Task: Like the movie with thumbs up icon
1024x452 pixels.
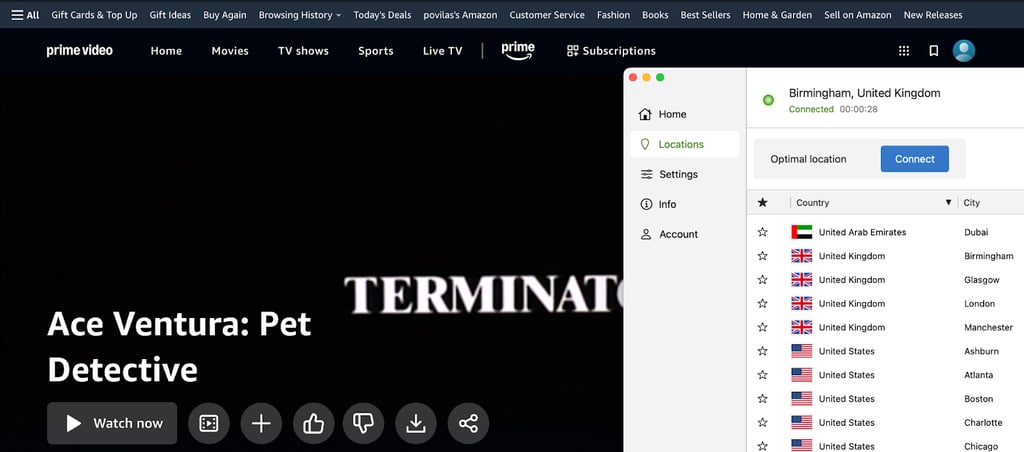Action: pyautogui.click(x=313, y=423)
